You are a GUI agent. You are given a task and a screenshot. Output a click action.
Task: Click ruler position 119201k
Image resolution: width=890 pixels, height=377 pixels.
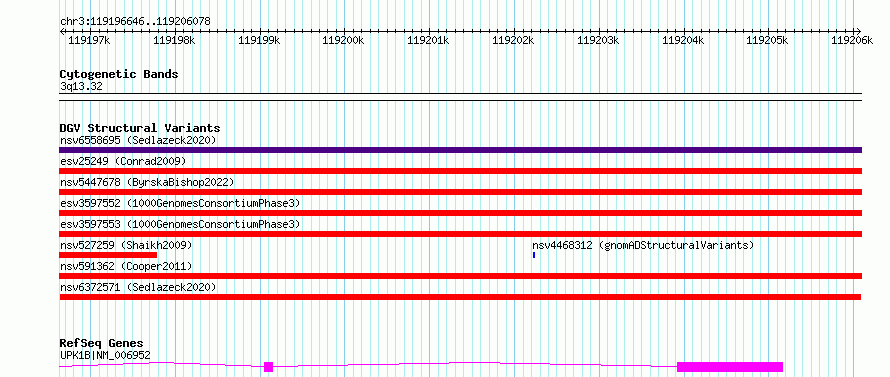coord(429,40)
